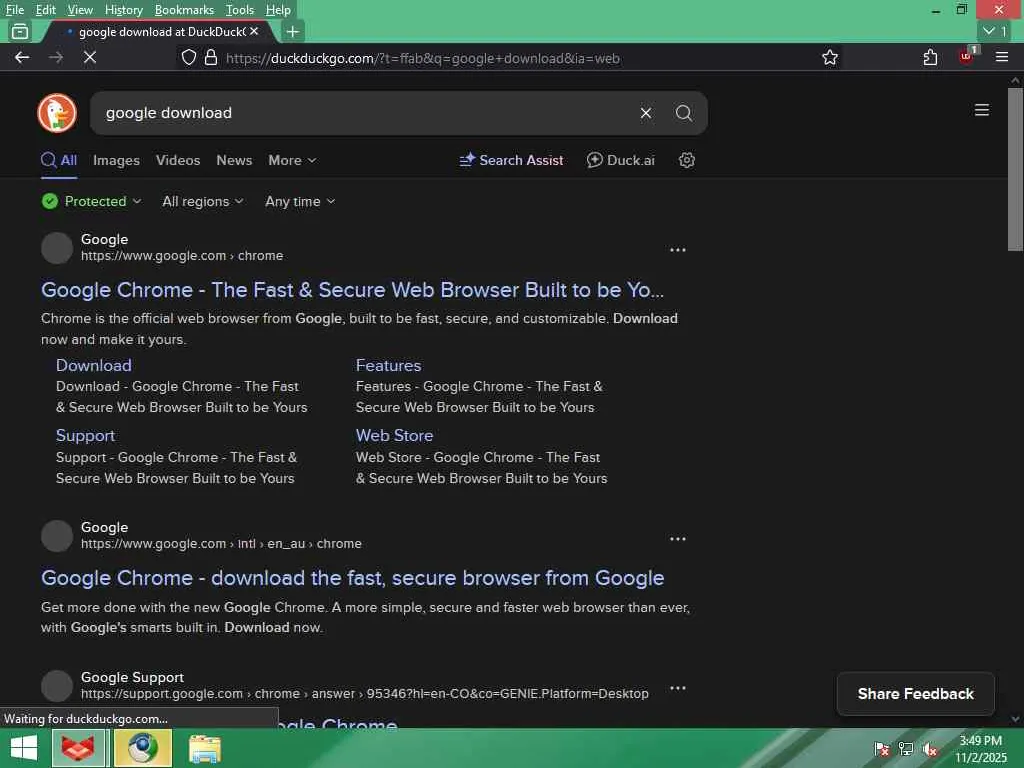Submit search with the magnifying glass icon
The width and height of the screenshot is (1024, 768).
coord(684,113)
